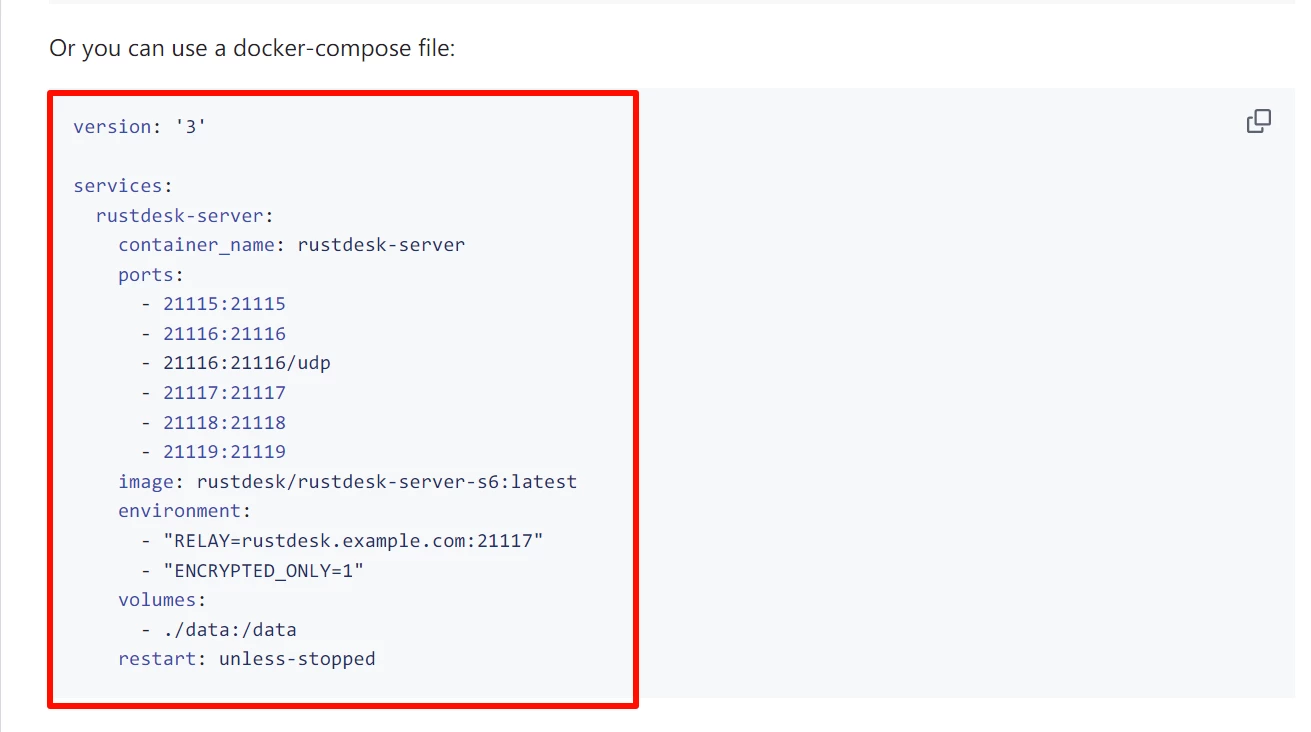
Task: Click the environment: key
Action: (184, 511)
